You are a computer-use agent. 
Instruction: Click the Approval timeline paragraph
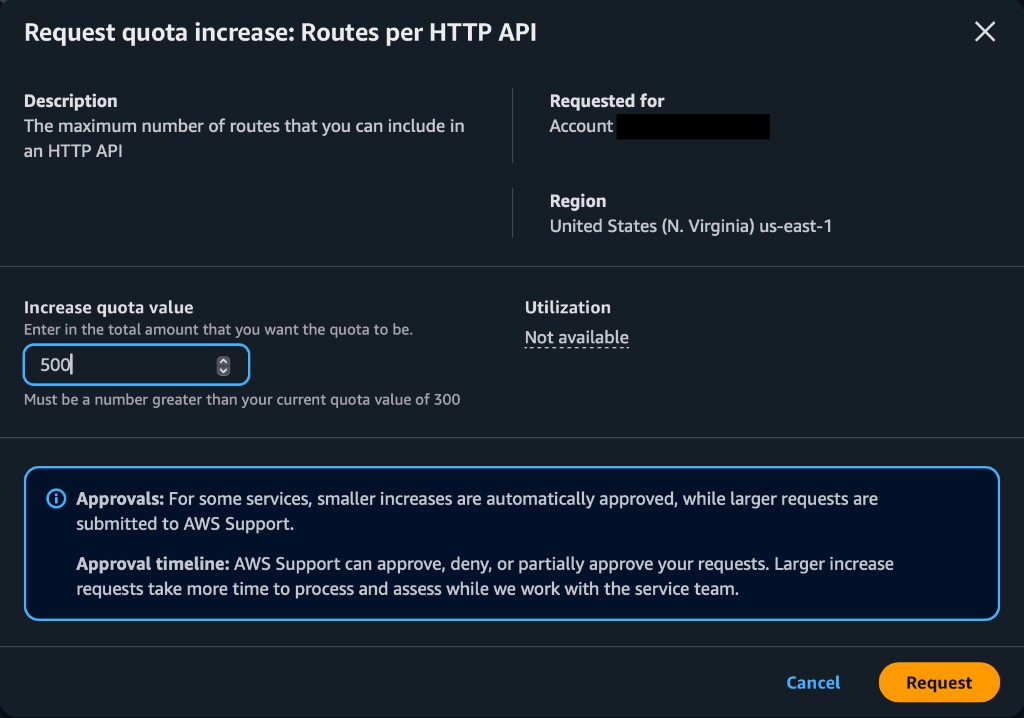485,576
